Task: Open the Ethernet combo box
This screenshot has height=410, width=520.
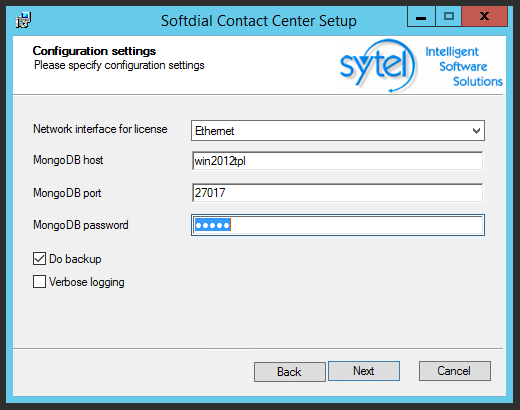Action: tap(338, 131)
